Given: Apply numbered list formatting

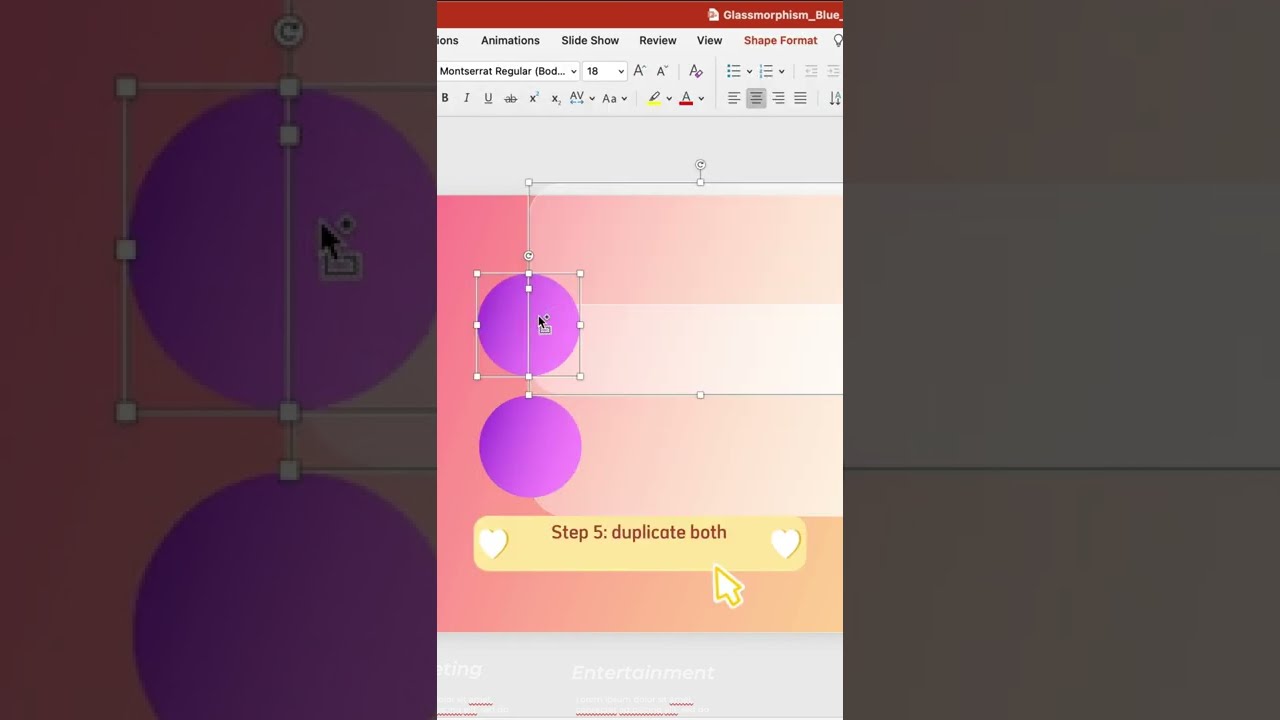Looking at the screenshot, I should point(766,71).
